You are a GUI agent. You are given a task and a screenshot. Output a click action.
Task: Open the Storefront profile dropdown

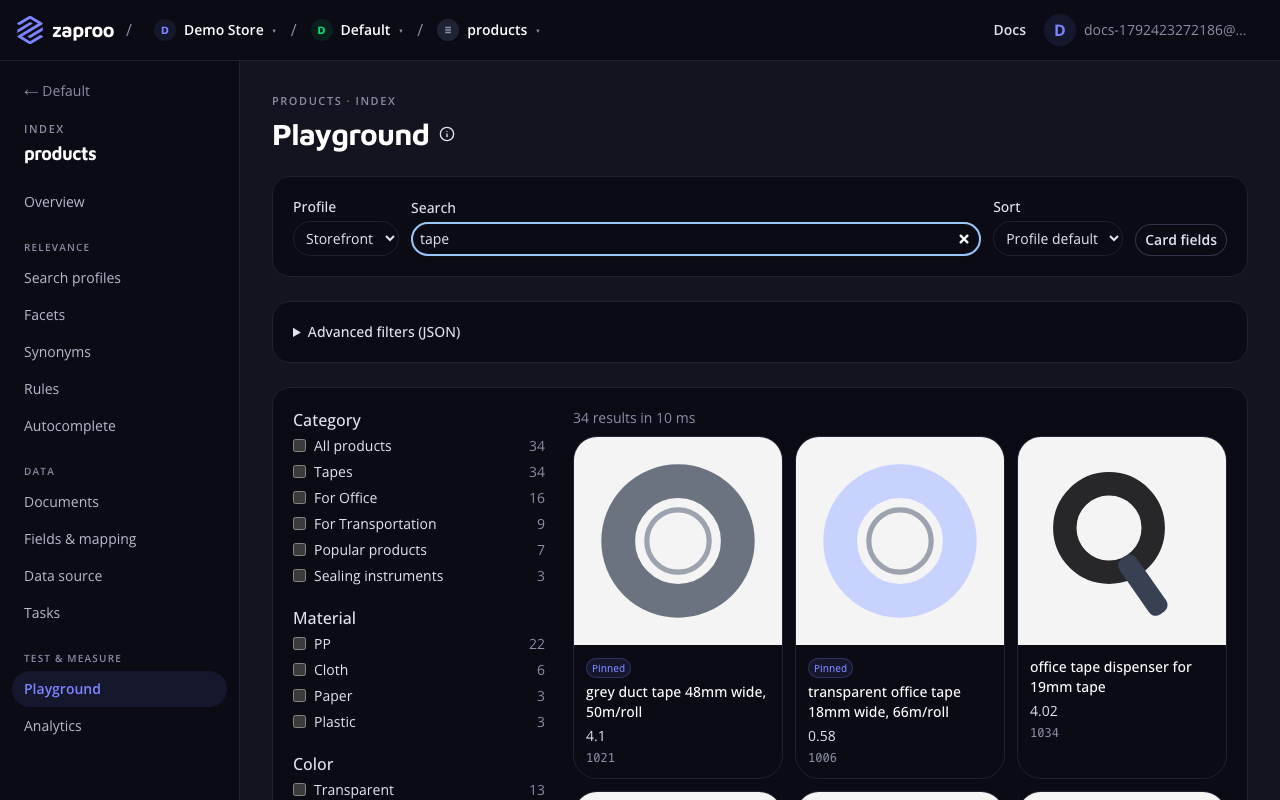click(x=346, y=239)
